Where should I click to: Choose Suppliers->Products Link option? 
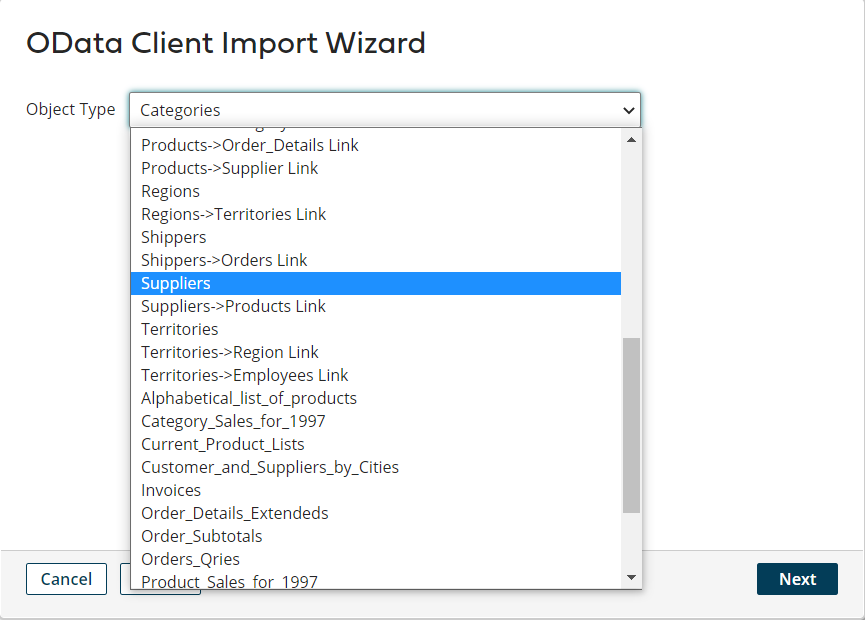point(233,306)
